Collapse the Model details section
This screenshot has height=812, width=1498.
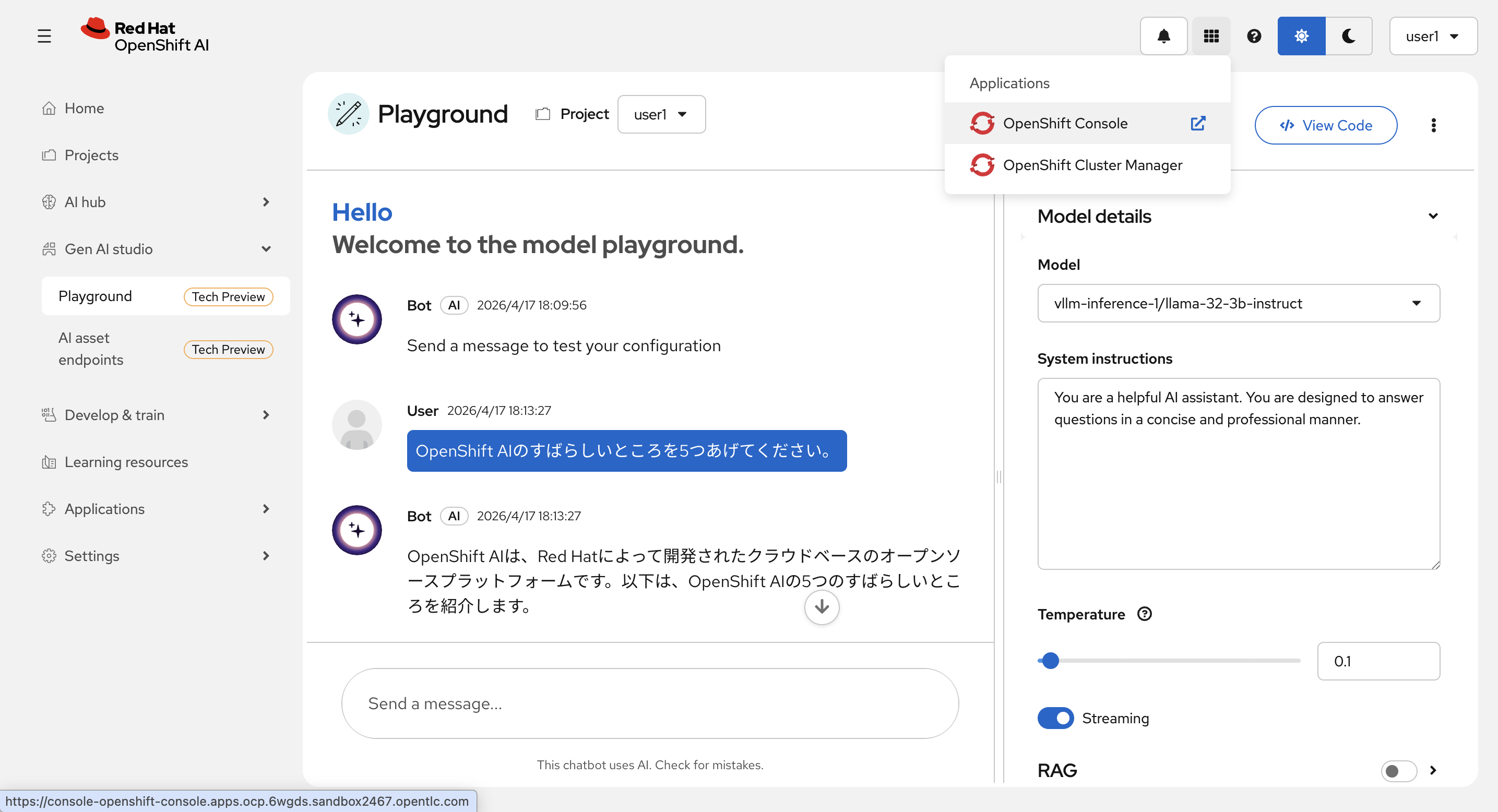[x=1432, y=216]
